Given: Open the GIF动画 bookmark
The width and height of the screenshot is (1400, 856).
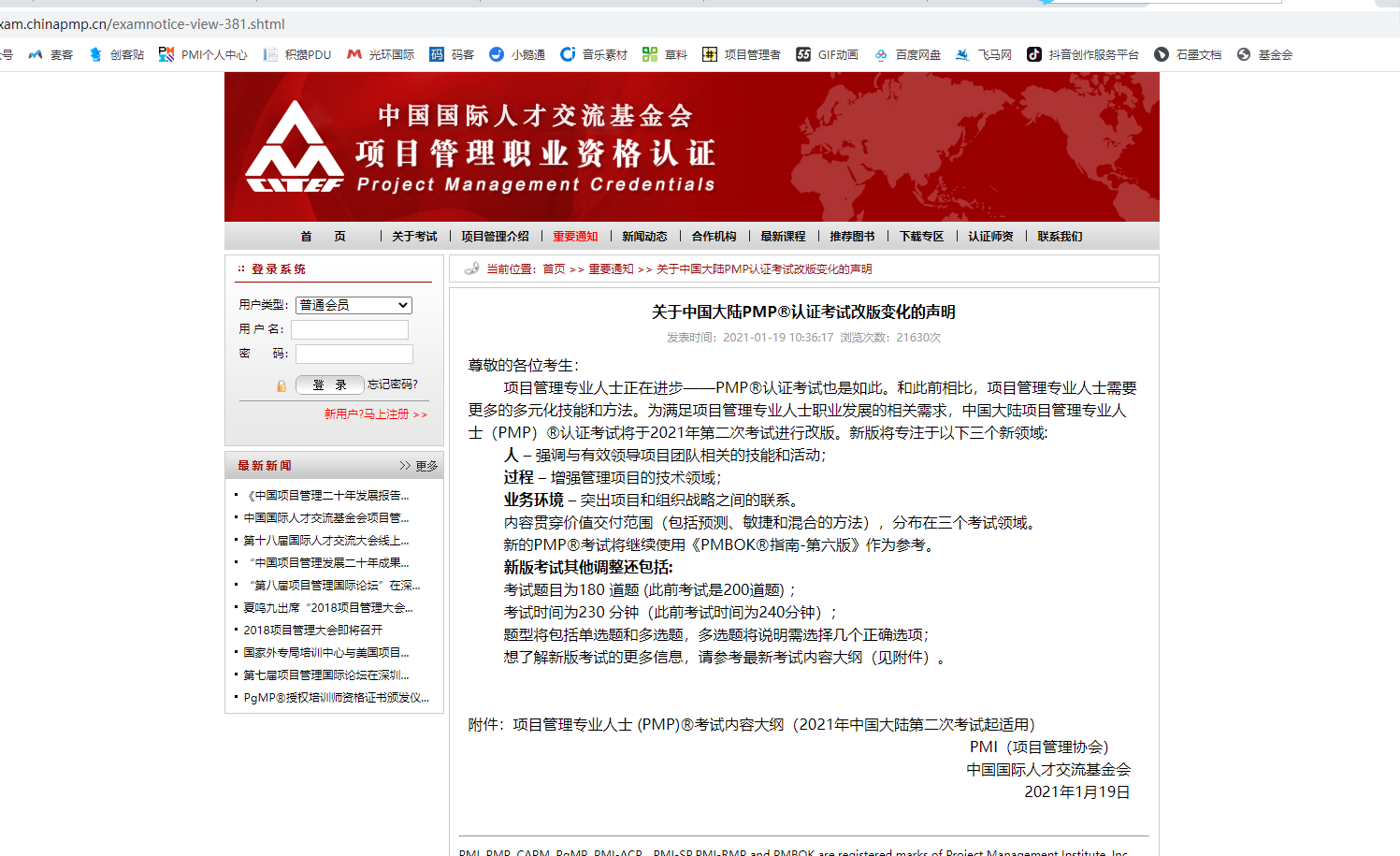Looking at the screenshot, I should point(833,54).
